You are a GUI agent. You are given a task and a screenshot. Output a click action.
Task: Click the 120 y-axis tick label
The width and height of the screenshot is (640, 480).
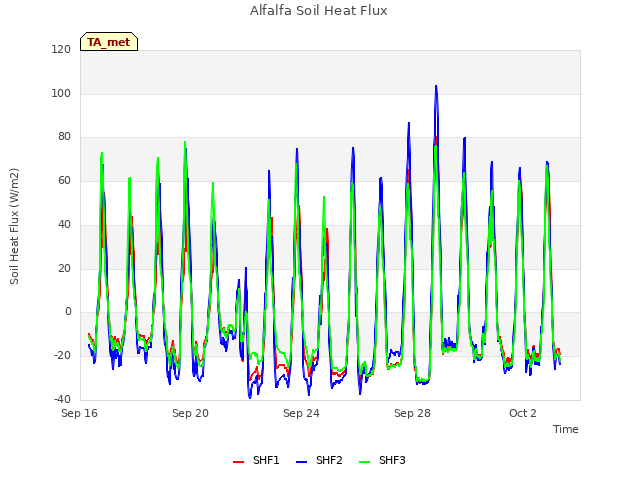pyautogui.click(x=61, y=49)
